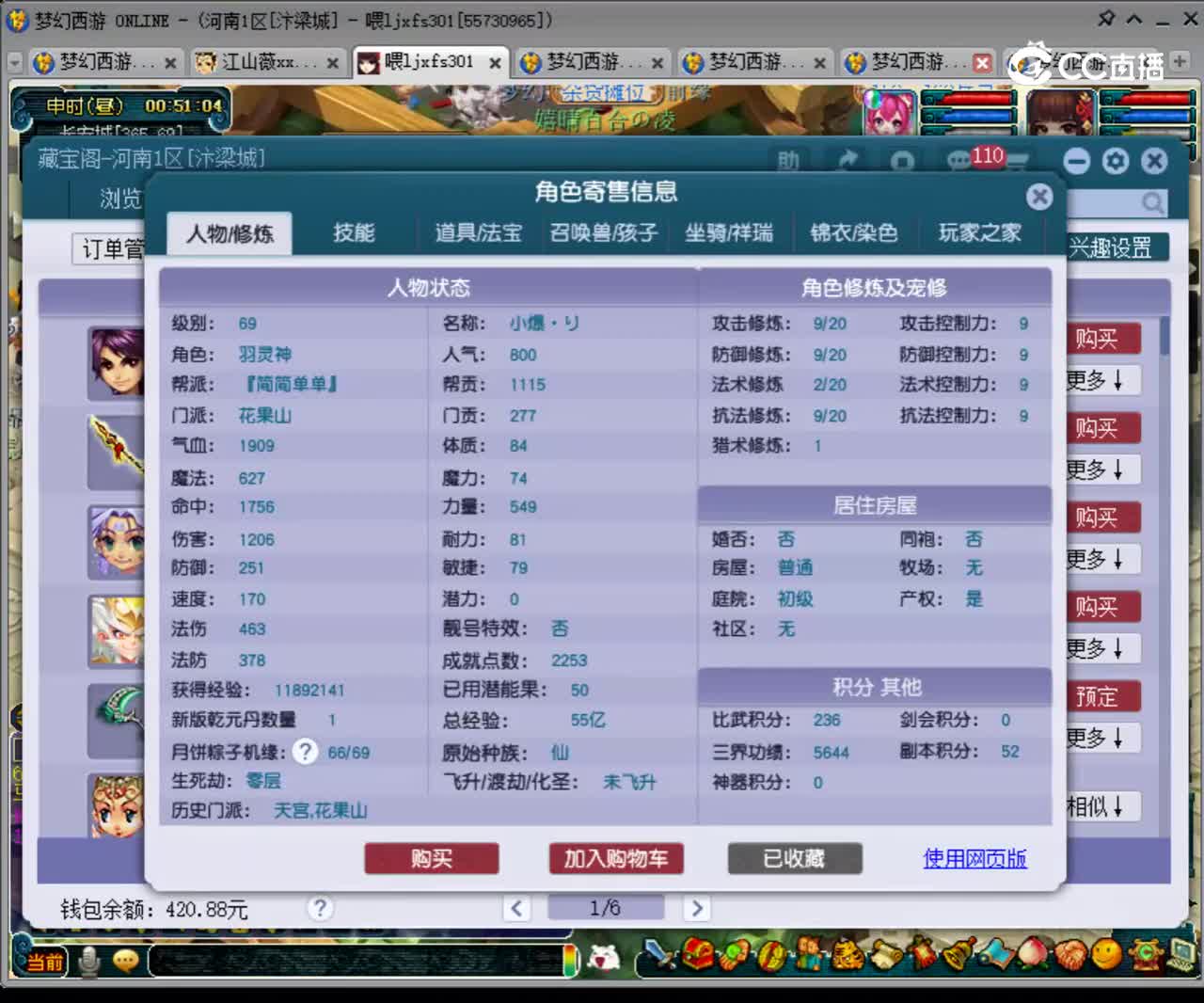The width and height of the screenshot is (1204, 1003).
Task: Select the green curved weapon listing thumbnail
Action: [118, 721]
